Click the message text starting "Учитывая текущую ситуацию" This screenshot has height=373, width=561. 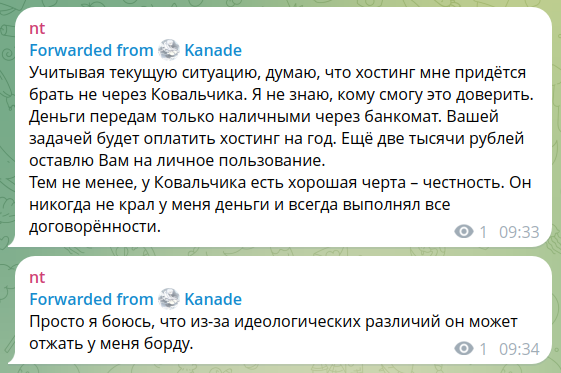coord(281,149)
